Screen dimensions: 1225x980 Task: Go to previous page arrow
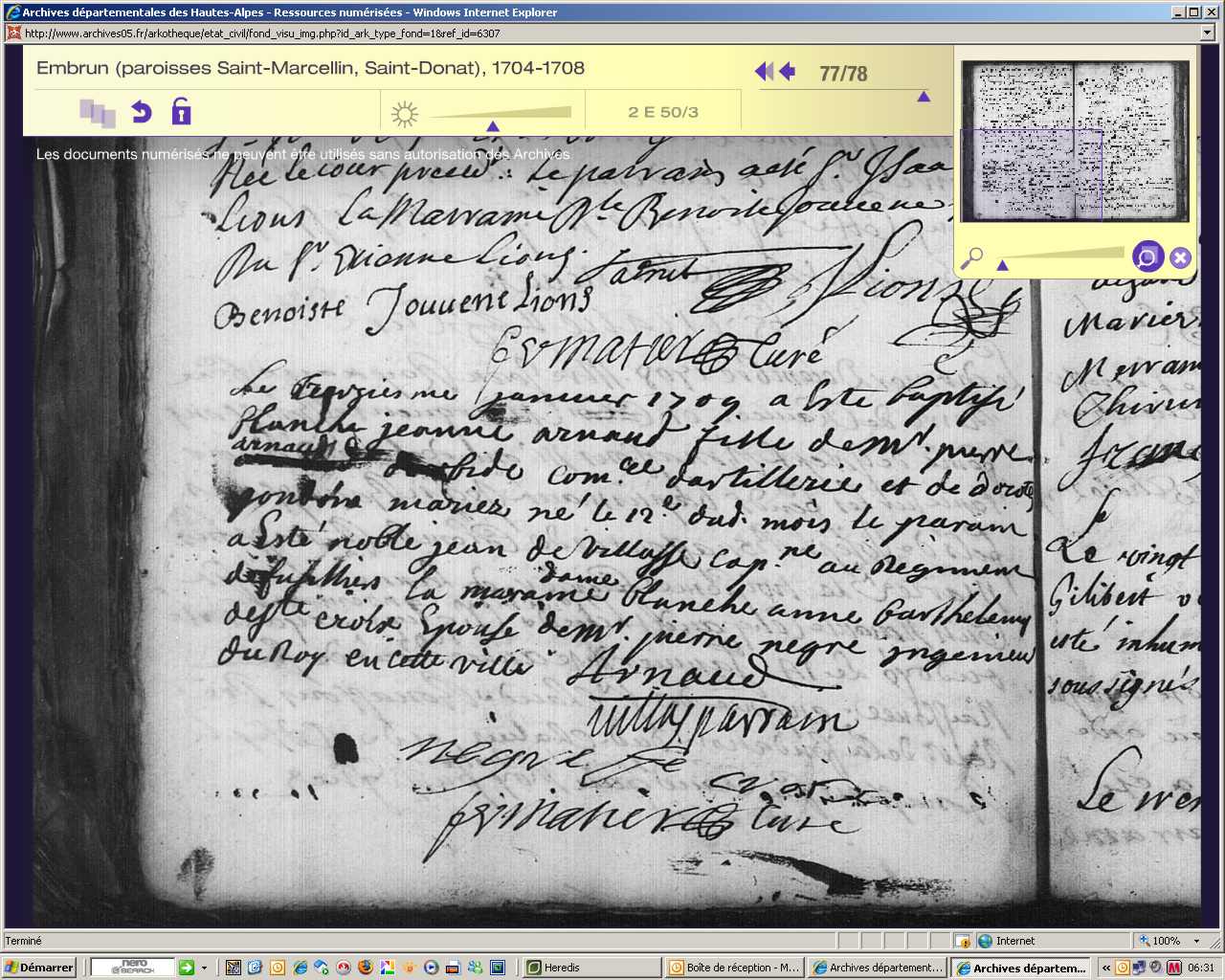click(788, 72)
